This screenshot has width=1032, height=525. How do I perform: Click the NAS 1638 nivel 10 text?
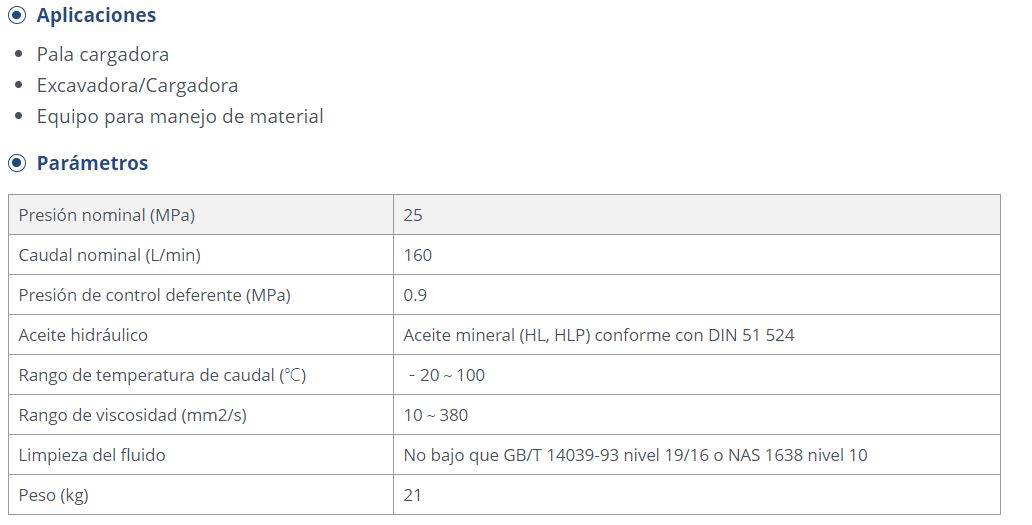[x=797, y=455]
